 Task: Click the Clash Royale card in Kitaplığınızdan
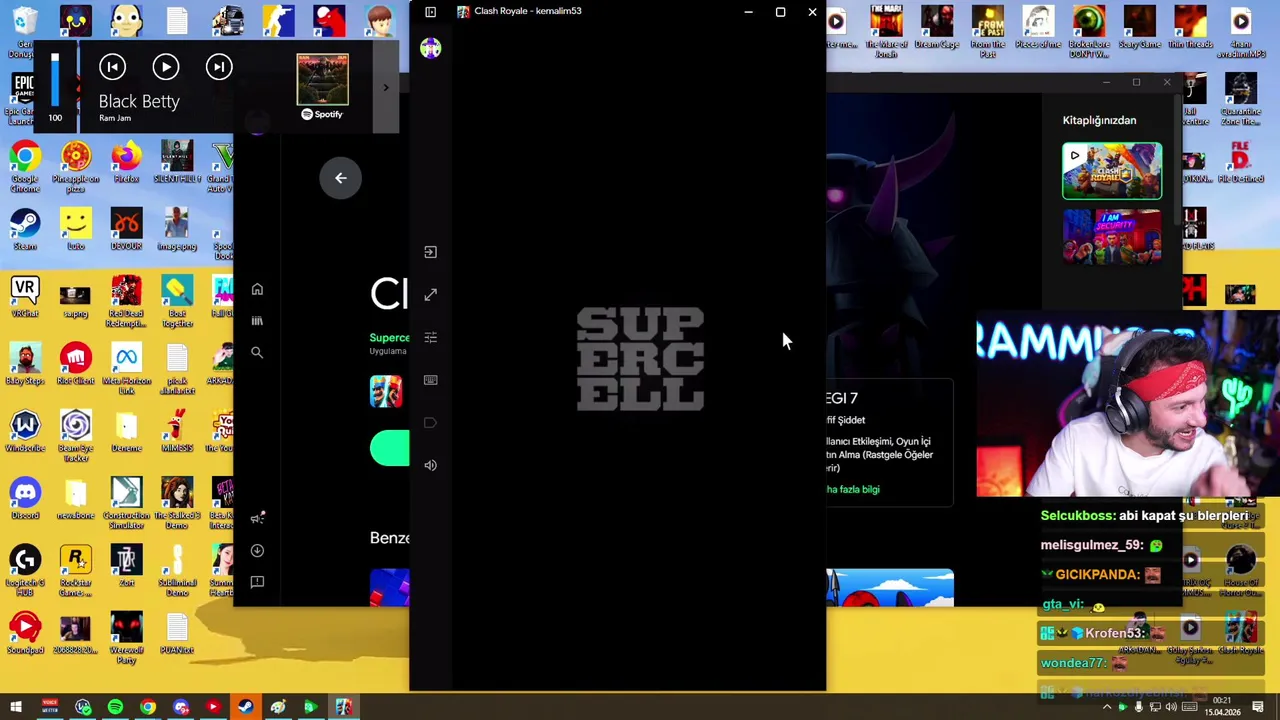1112,171
